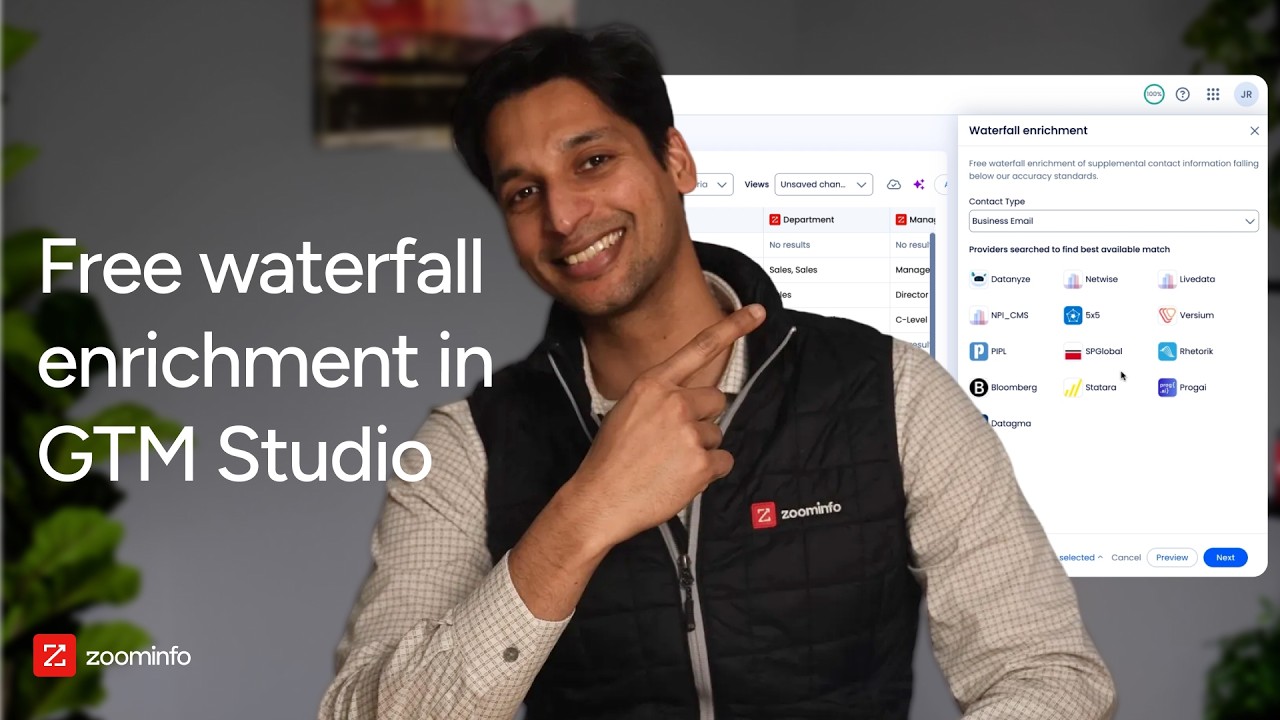Click the 100% accuracy badge
The width and height of the screenshot is (1280, 720).
(1154, 94)
